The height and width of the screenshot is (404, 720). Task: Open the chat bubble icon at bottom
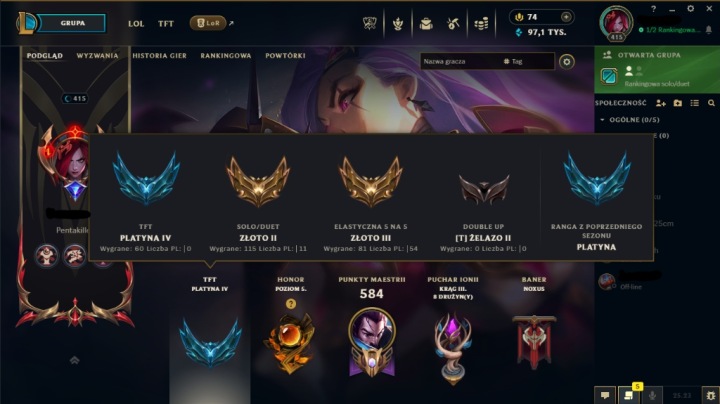point(605,395)
